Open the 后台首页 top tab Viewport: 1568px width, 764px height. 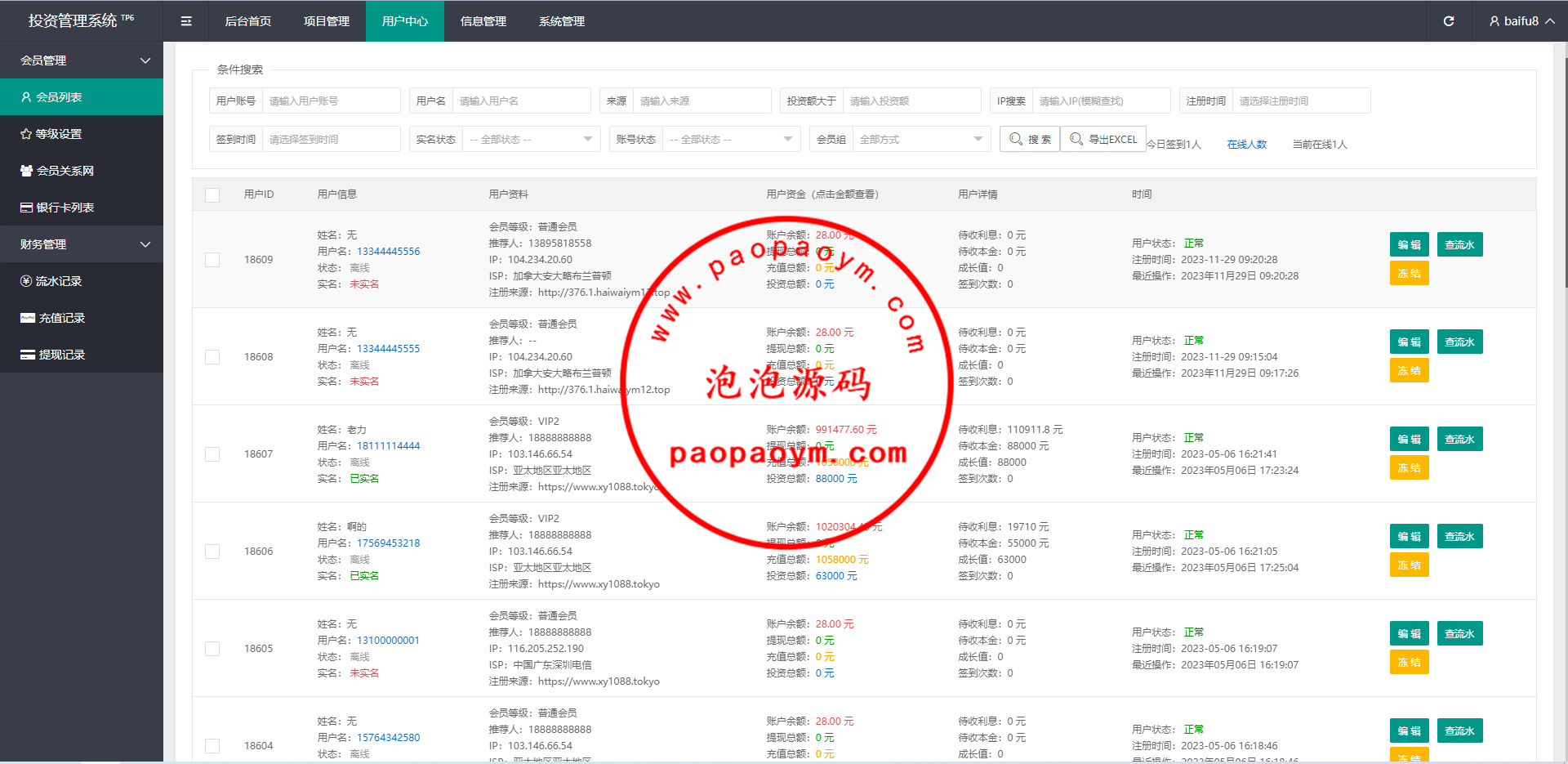point(248,21)
